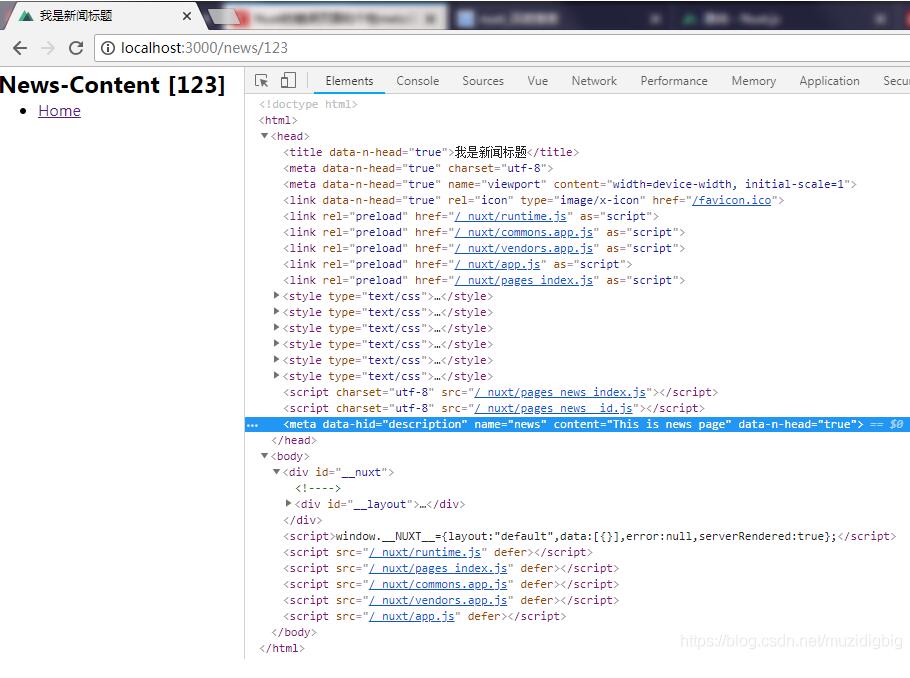910x678 pixels.
Task: Select the highlighted meta description line
Action: (572, 424)
